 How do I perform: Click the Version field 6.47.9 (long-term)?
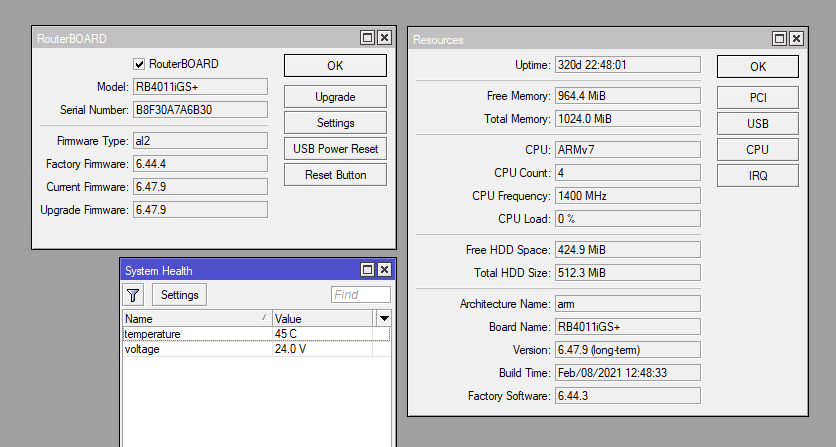[x=628, y=350]
